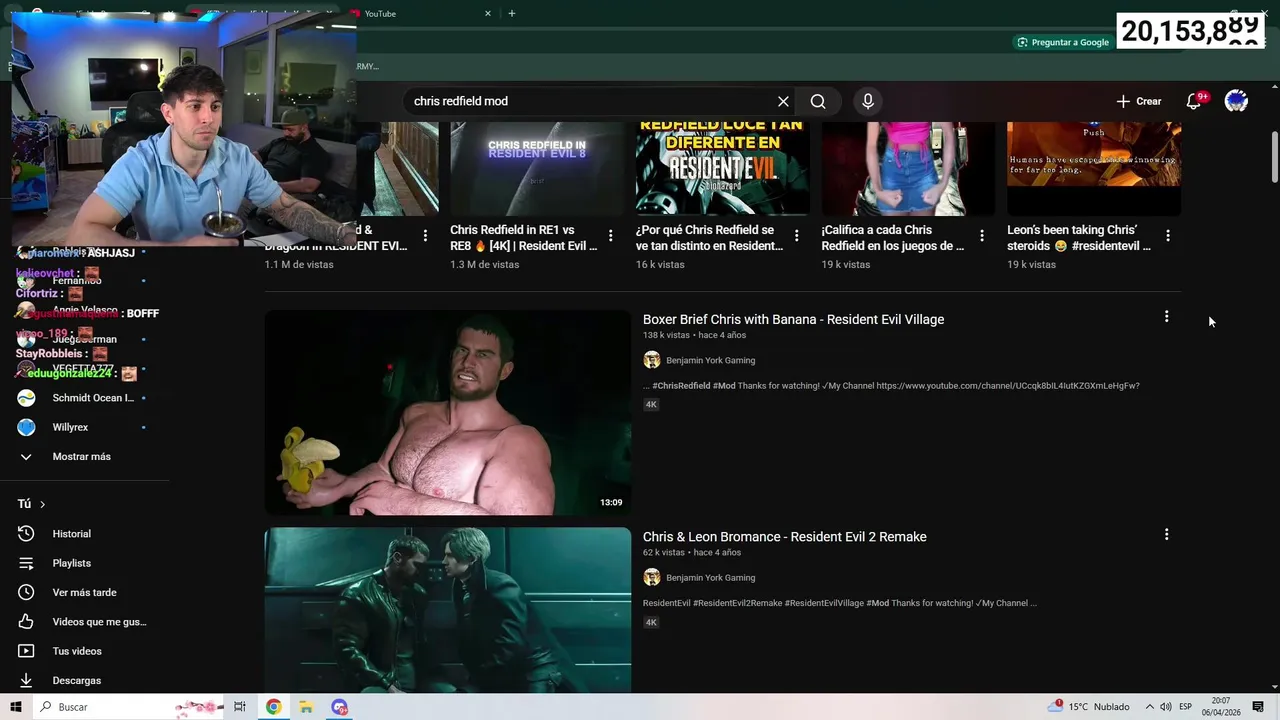The width and height of the screenshot is (1280, 720).
Task: Click the Ver más tarde clock icon
Action: coord(27,592)
